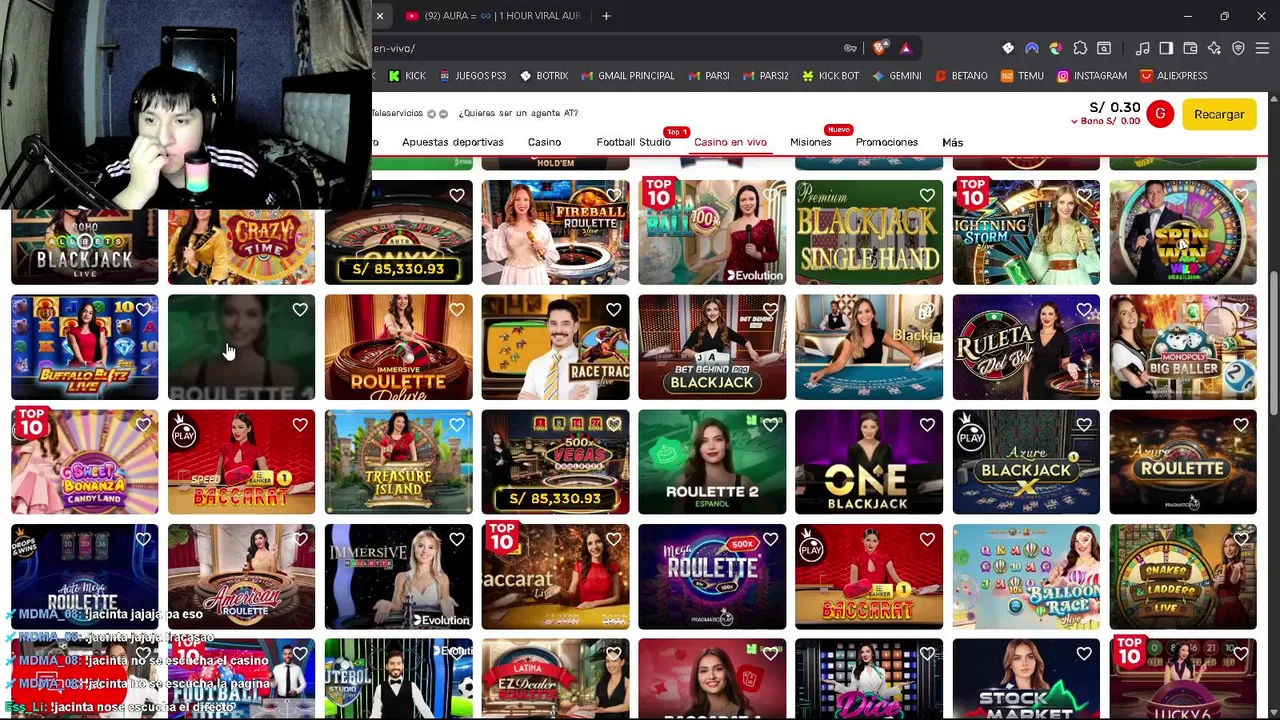Favorite Balloon Race with heart icon
This screenshot has width=1280, height=720.
(x=1084, y=540)
